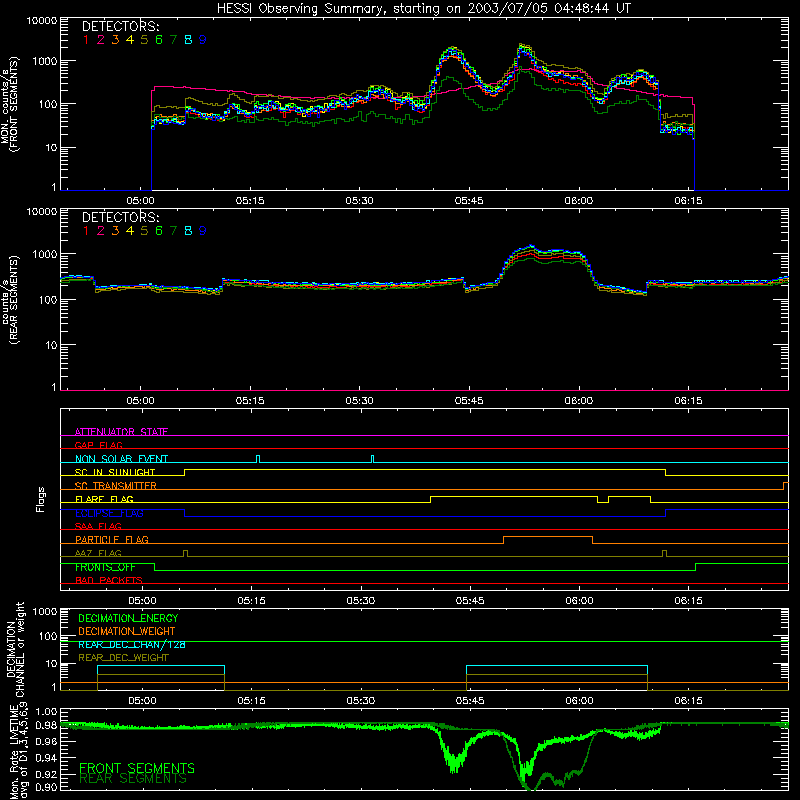Click the REAR SEGMENTS livetime legend label
Viewport: 800px width, 800px height.
pos(133,779)
